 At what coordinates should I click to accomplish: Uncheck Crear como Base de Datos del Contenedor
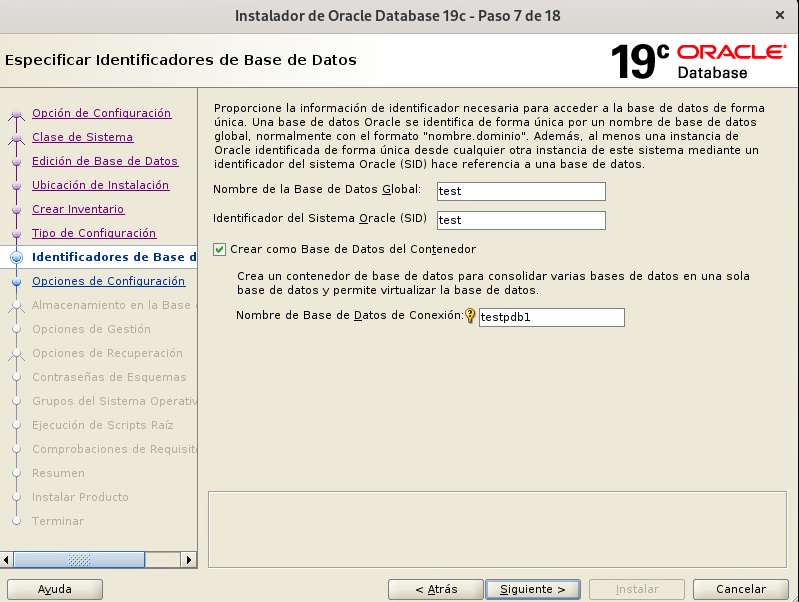tap(220, 249)
